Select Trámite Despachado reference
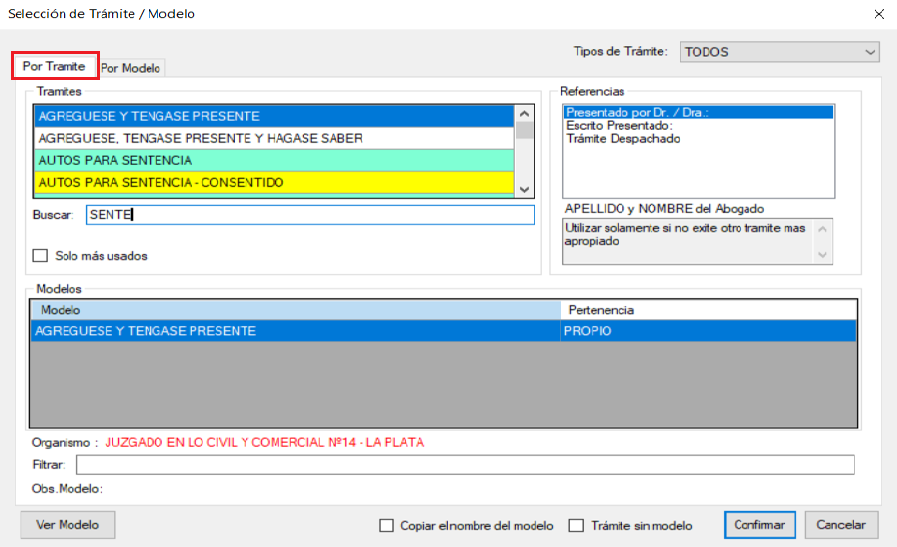 point(623,139)
